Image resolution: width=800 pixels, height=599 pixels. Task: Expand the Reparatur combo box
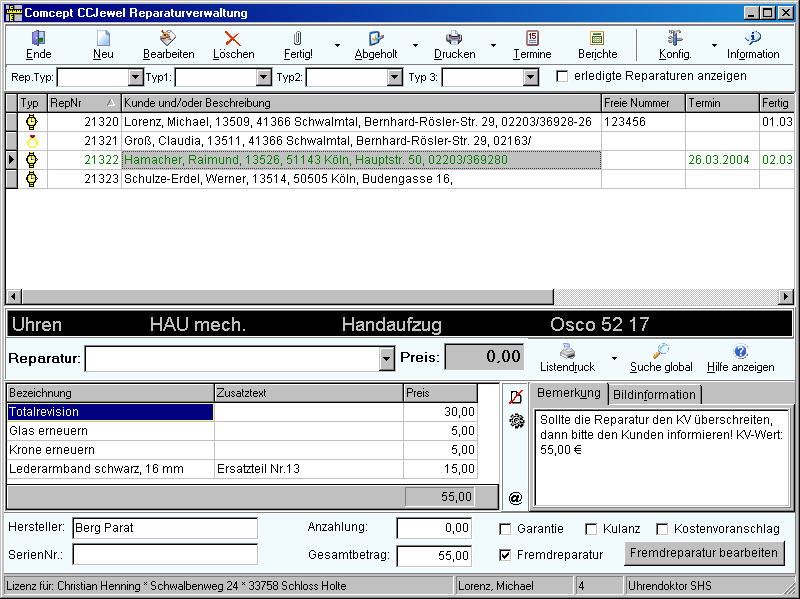point(387,359)
